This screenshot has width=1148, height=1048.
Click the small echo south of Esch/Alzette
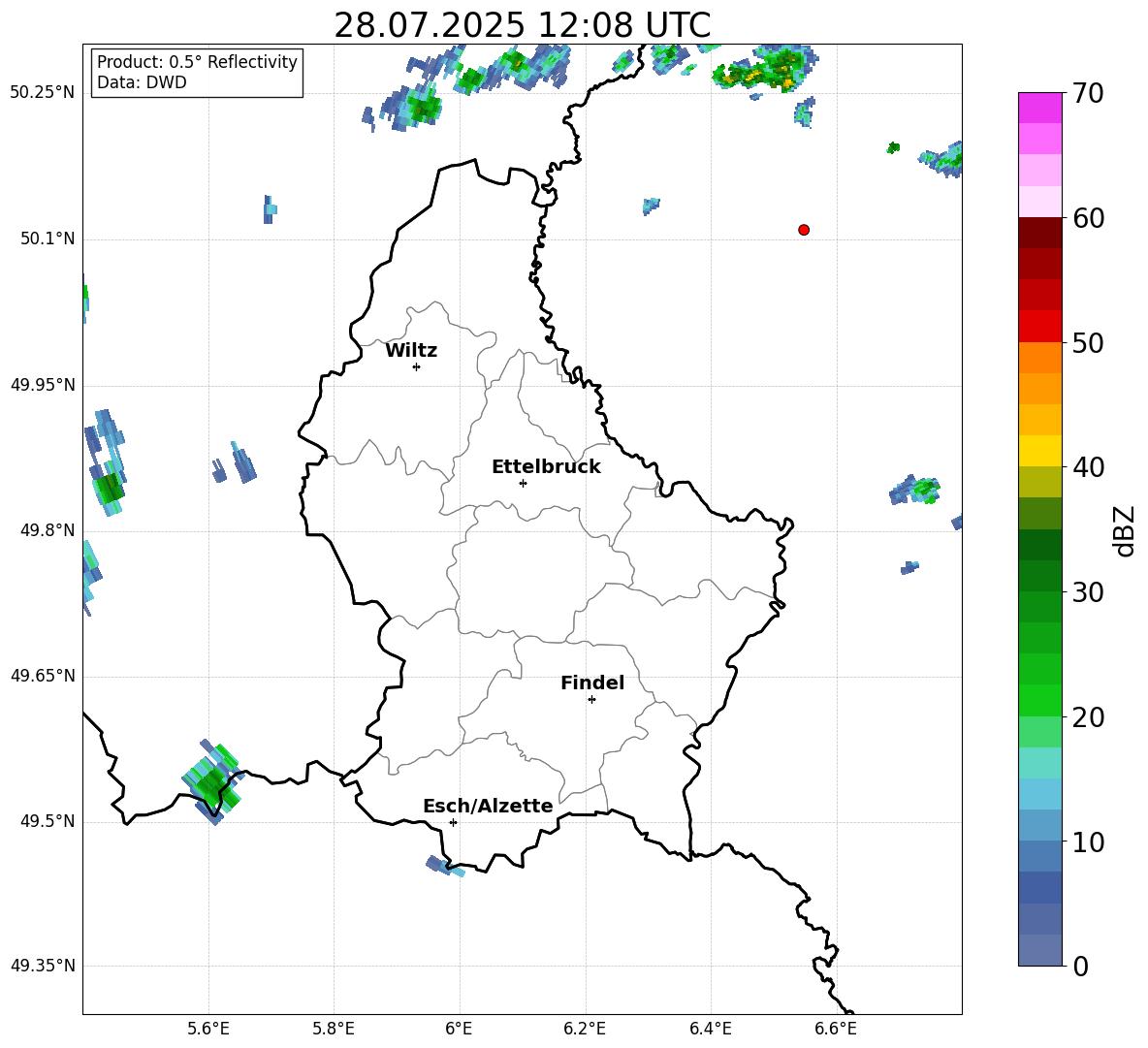point(444,866)
